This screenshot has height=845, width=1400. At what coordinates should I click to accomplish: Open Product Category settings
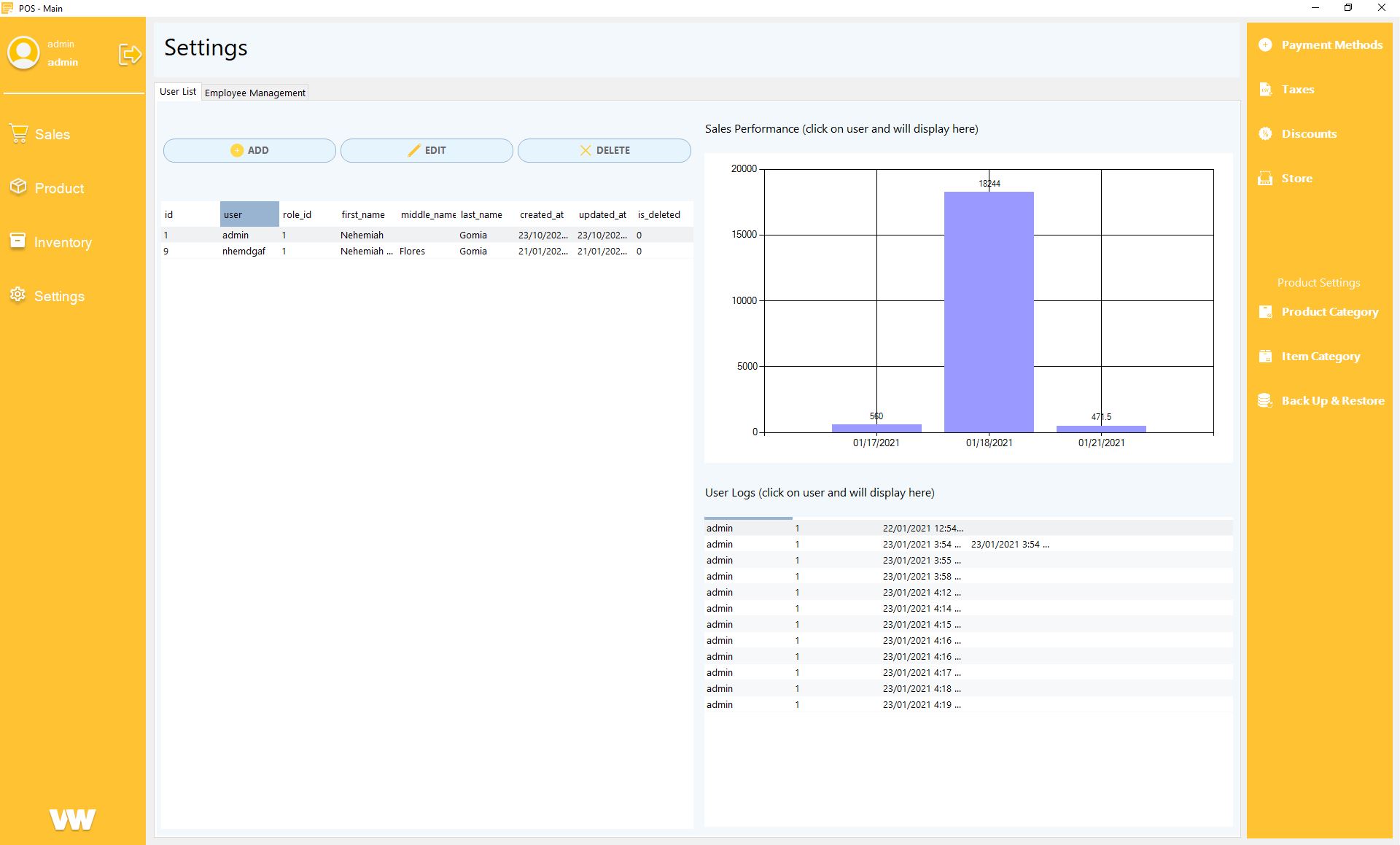(x=1329, y=311)
